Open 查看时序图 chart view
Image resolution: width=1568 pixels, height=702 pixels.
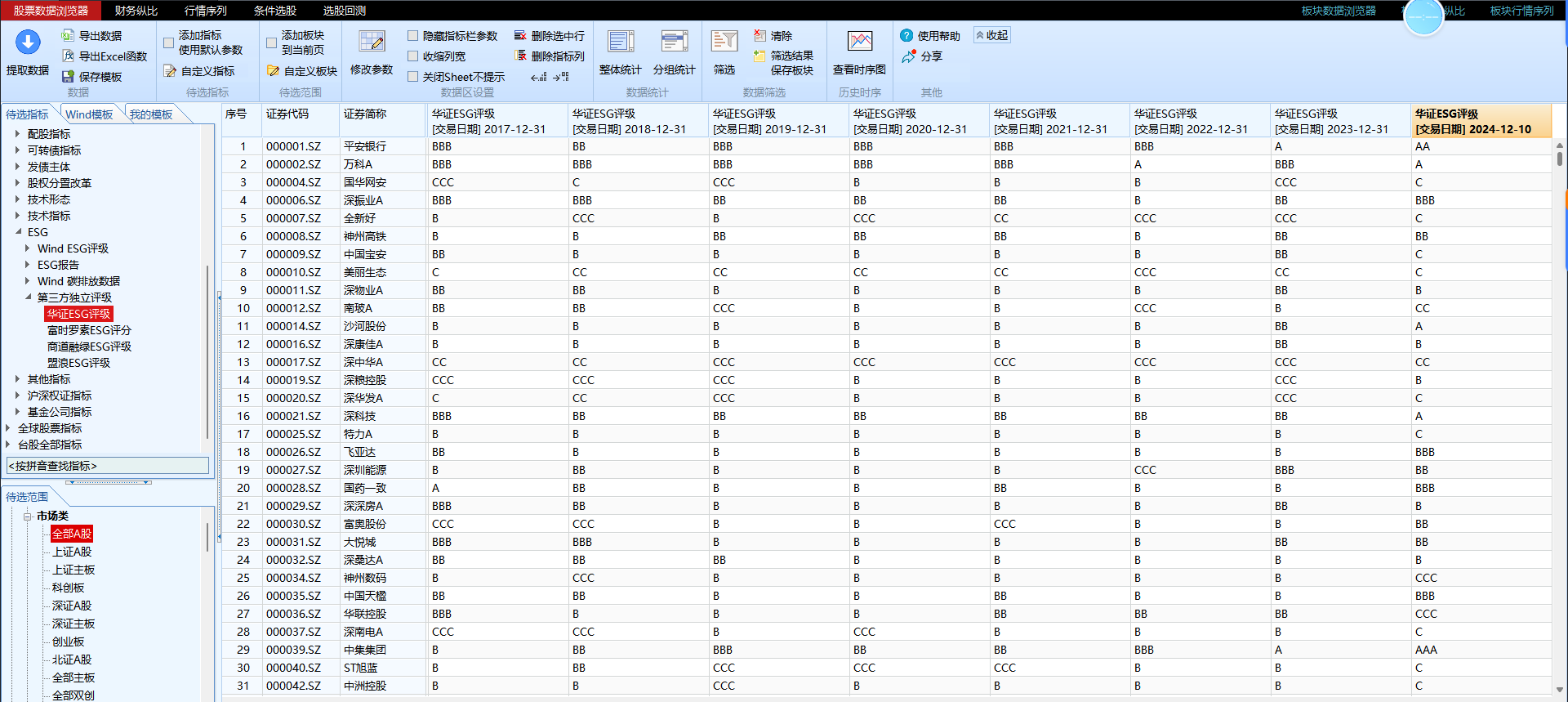point(859,42)
